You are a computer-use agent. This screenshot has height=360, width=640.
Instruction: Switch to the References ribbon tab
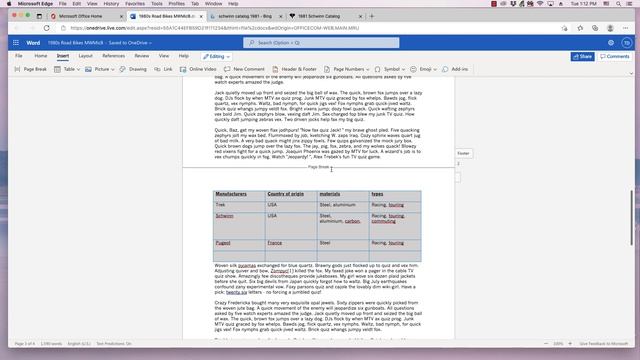113,56
